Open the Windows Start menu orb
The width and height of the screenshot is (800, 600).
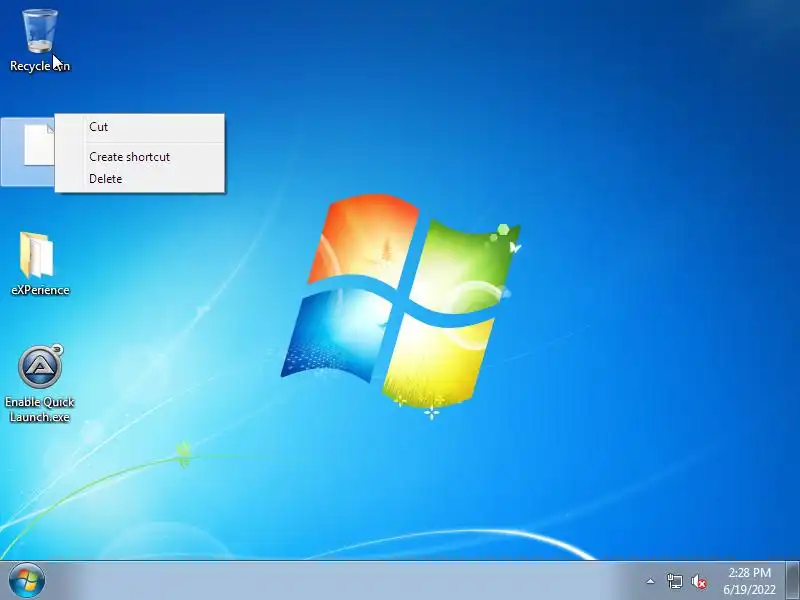pyautogui.click(x=27, y=580)
